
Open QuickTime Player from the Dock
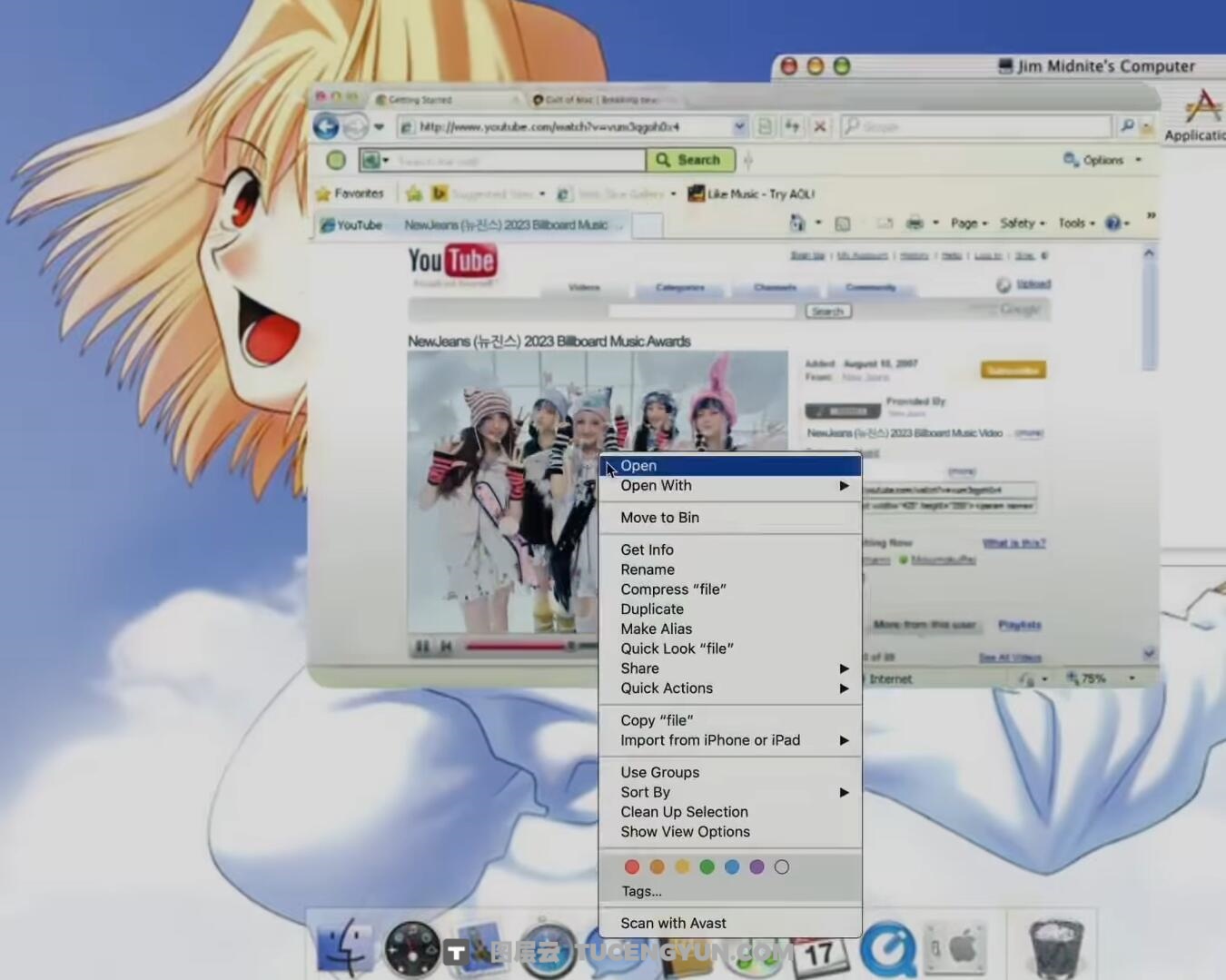click(x=891, y=947)
